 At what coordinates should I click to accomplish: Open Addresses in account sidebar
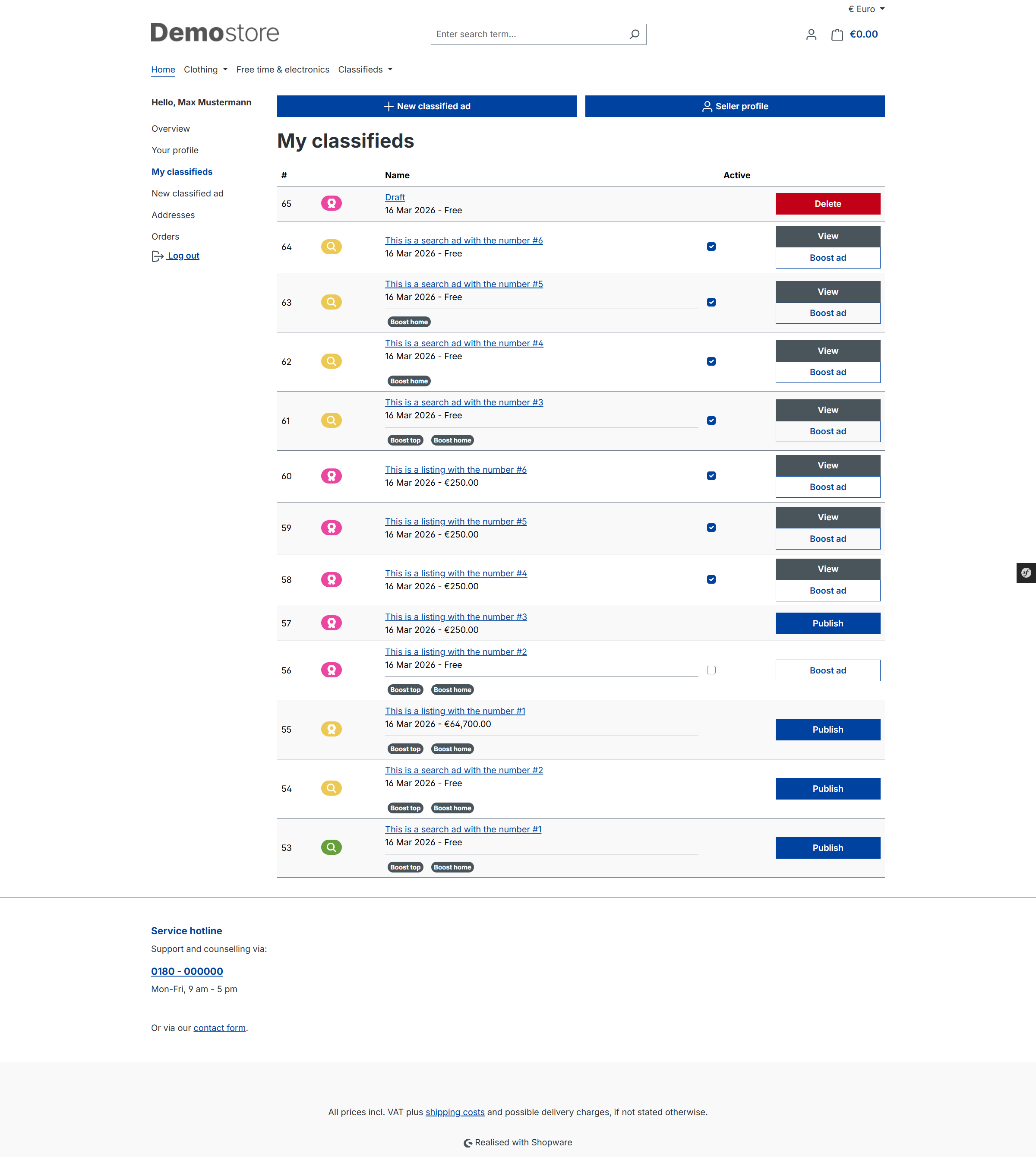coord(173,215)
